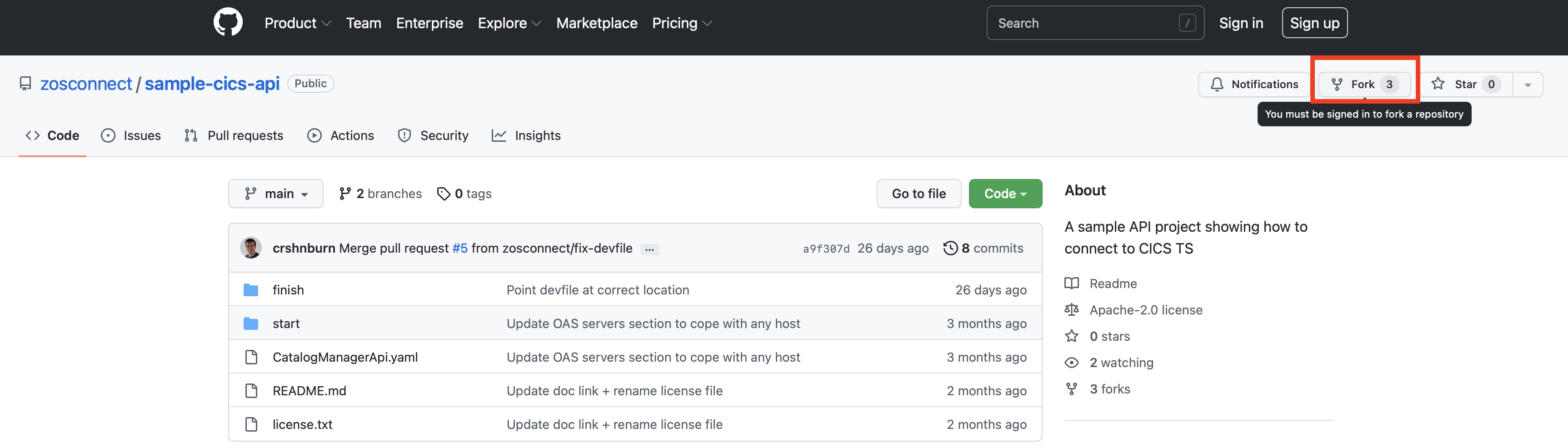This screenshot has width=1568, height=448.
Task: Click the Readme book icon in About
Action: [x=1072, y=283]
